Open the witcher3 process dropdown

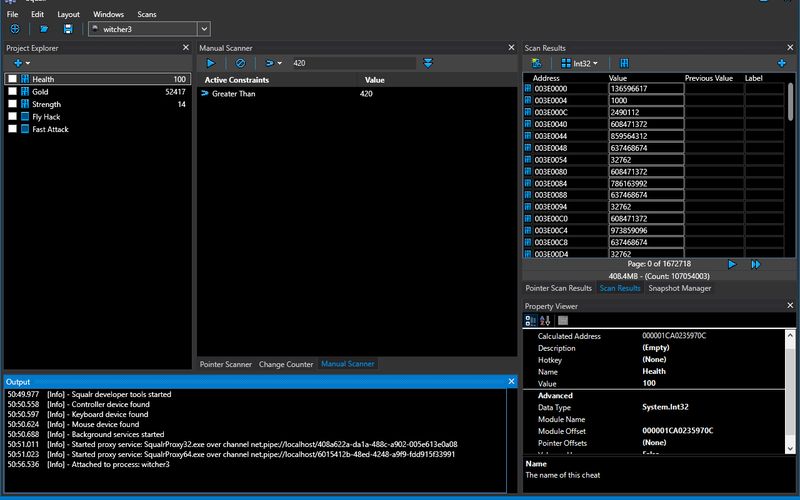pos(204,29)
